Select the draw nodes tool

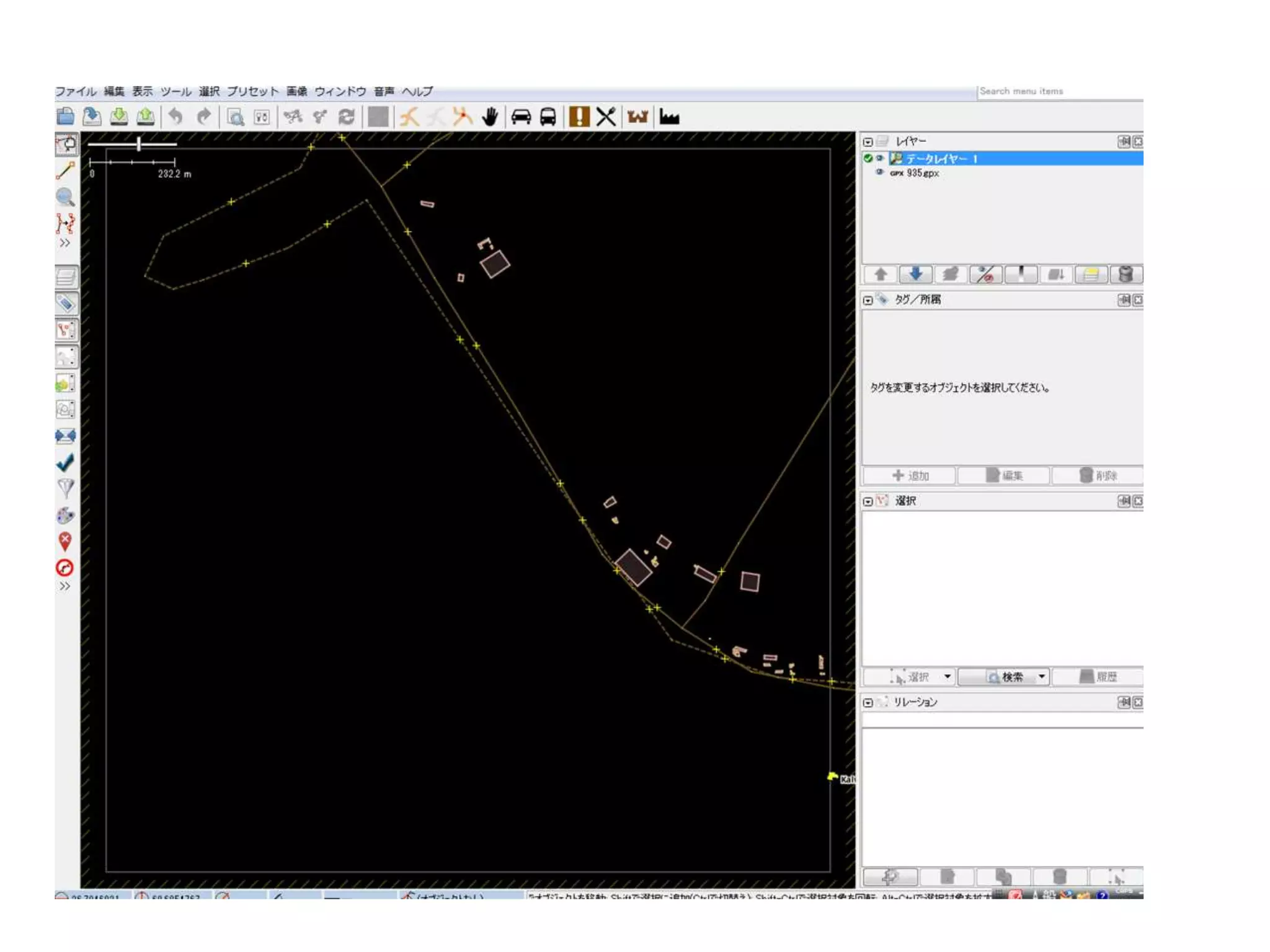[65, 170]
